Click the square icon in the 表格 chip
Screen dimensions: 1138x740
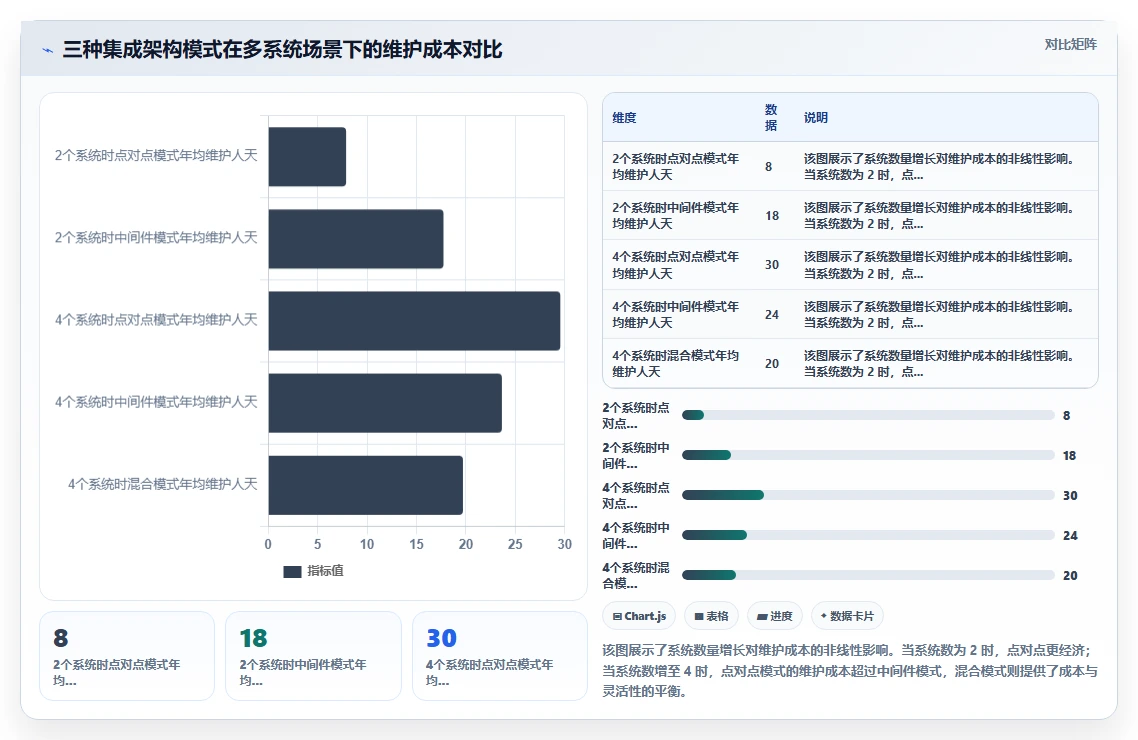699,617
